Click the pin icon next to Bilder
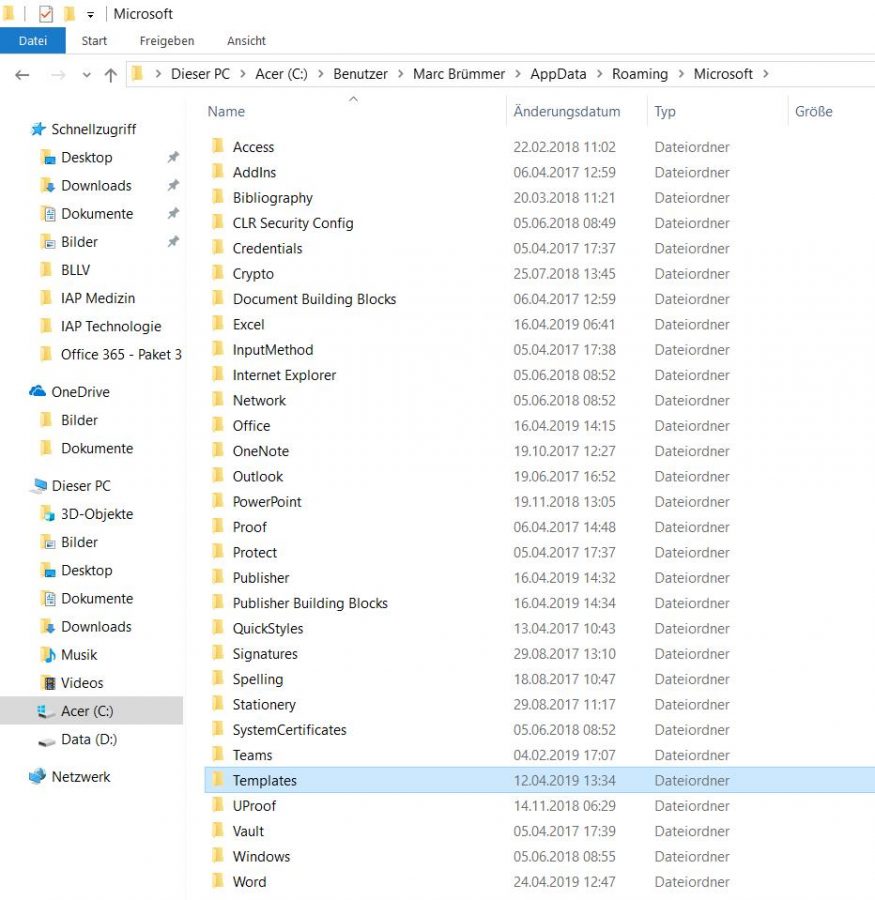875x900 pixels. (172, 241)
